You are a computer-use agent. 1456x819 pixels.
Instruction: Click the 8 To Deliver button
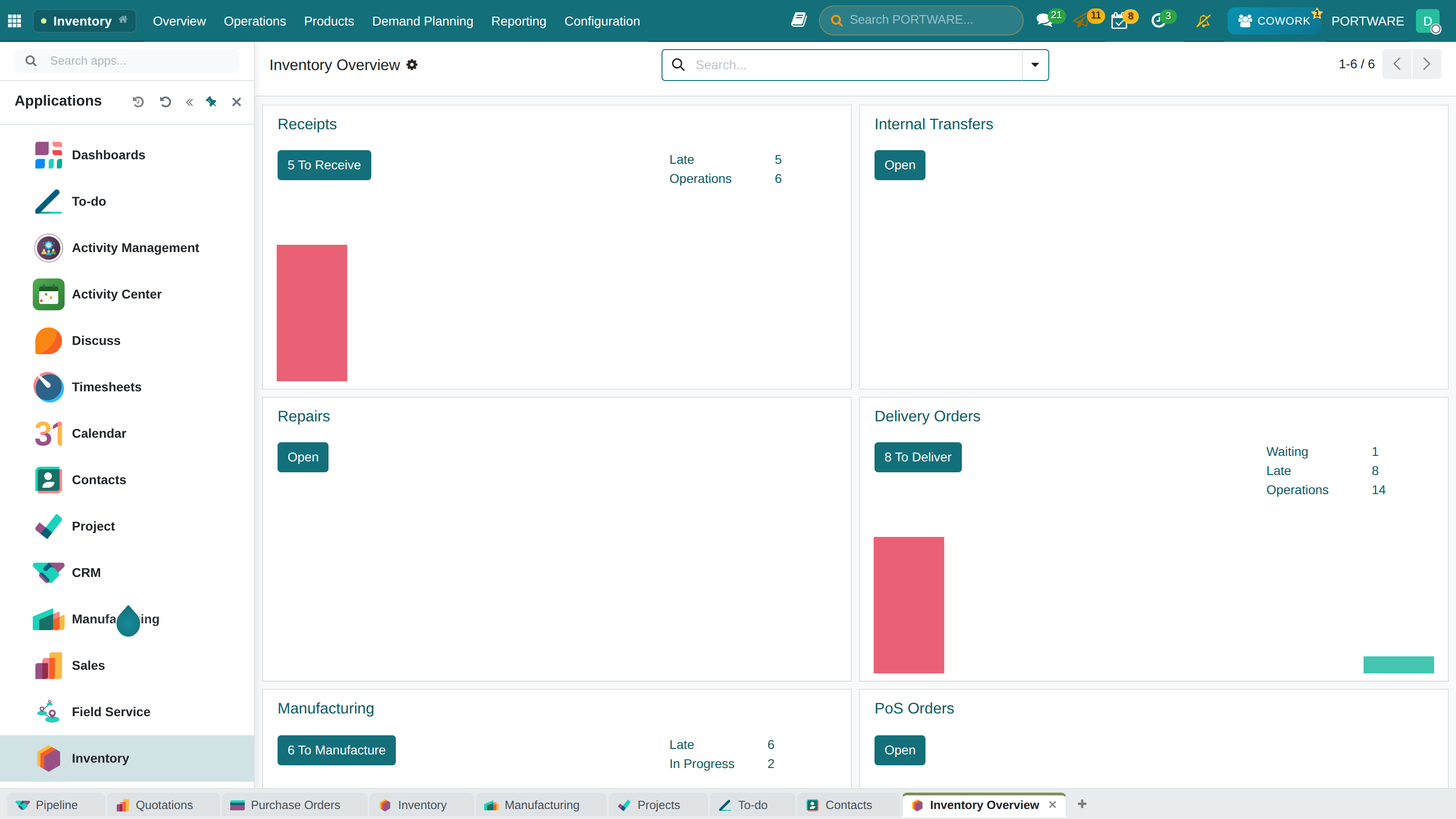[x=918, y=457]
